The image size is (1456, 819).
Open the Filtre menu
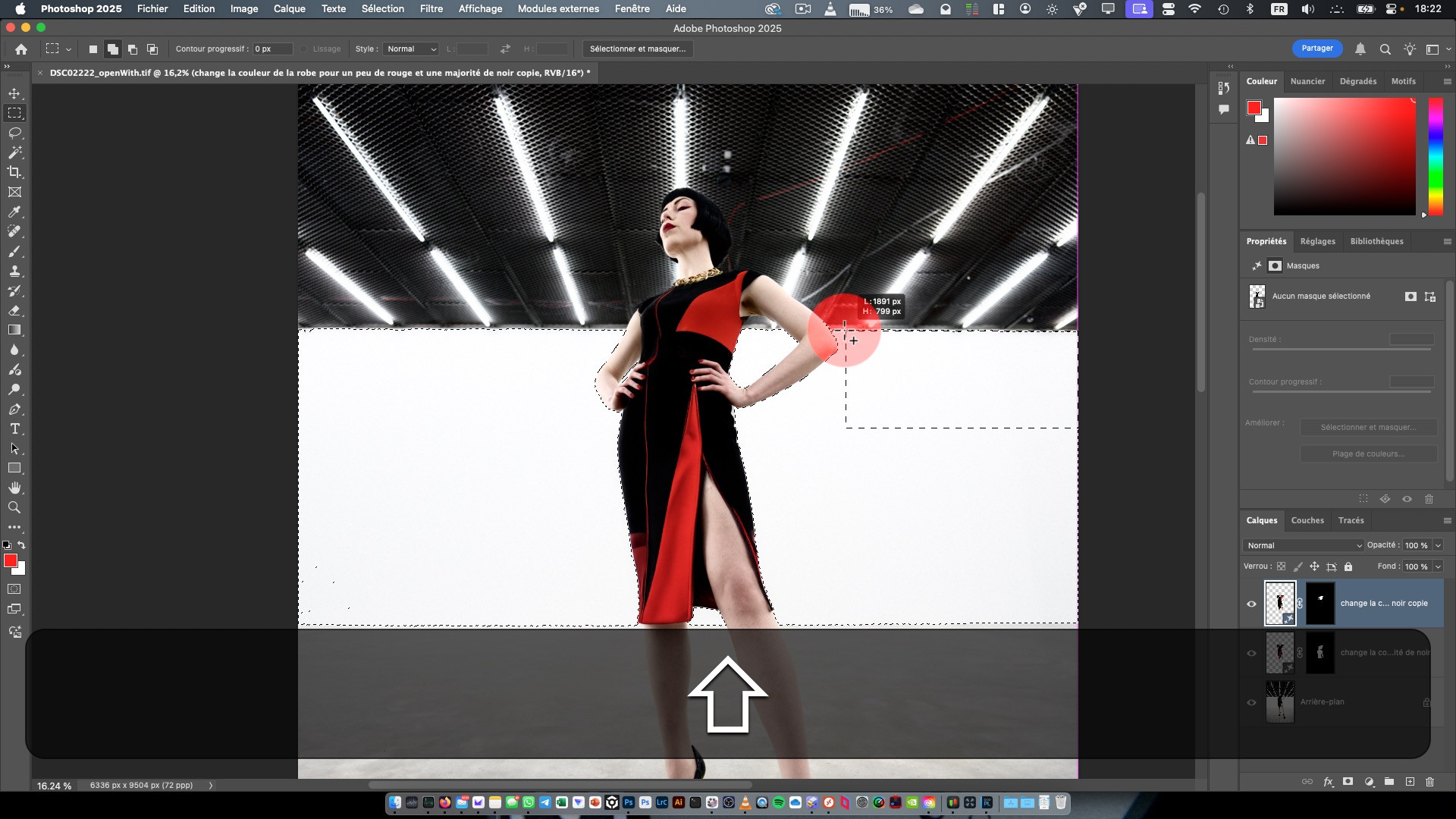[x=431, y=9]
